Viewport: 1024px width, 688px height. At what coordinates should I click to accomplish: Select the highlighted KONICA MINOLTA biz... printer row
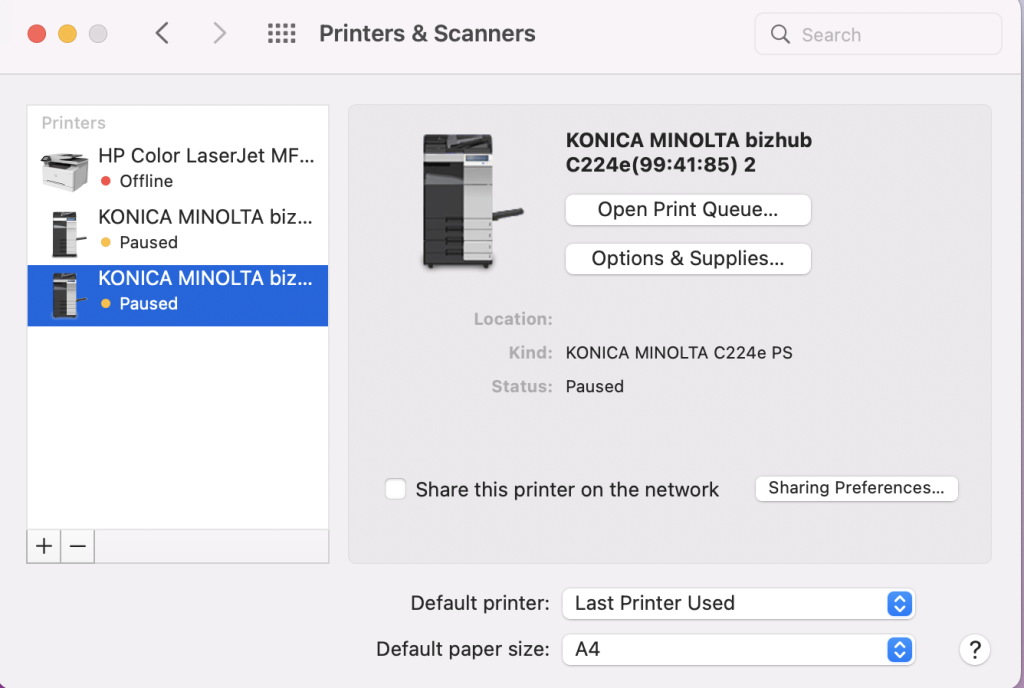(178, 296)
